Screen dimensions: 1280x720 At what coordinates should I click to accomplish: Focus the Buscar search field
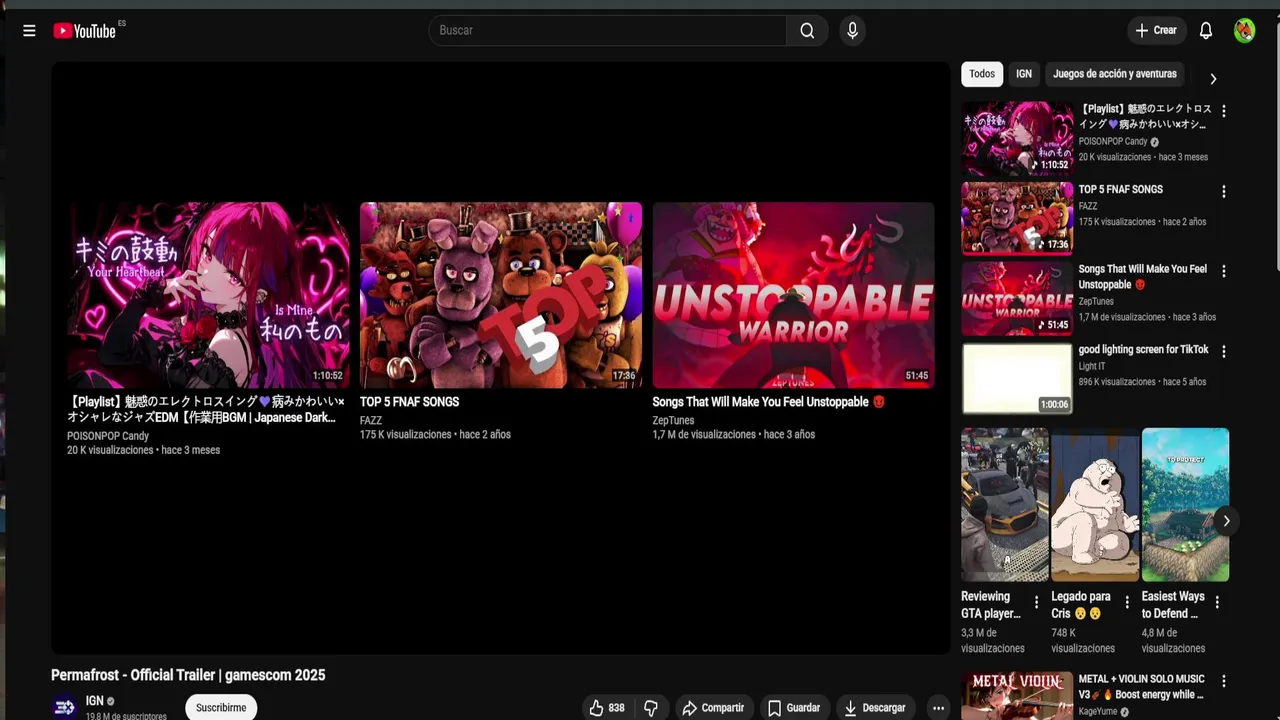[x=607, y=31]
